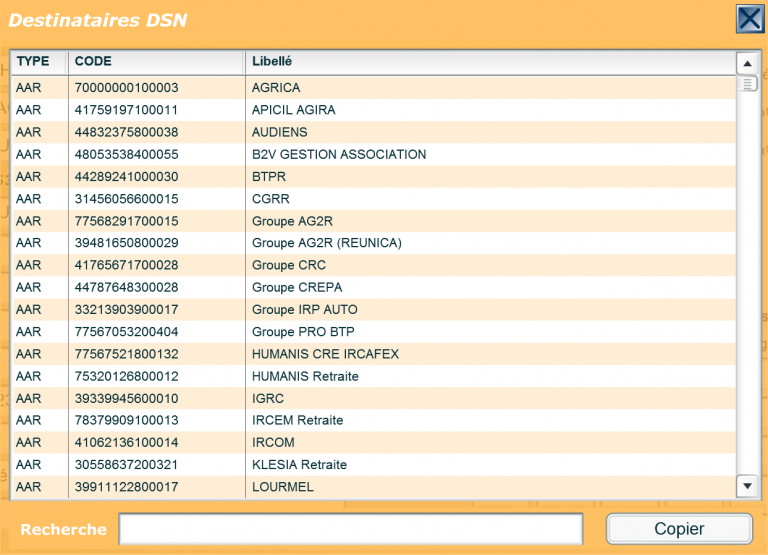Click code 30558637200321
The height and width of the screenshot is (555, 768).
(x=126, y=464)
